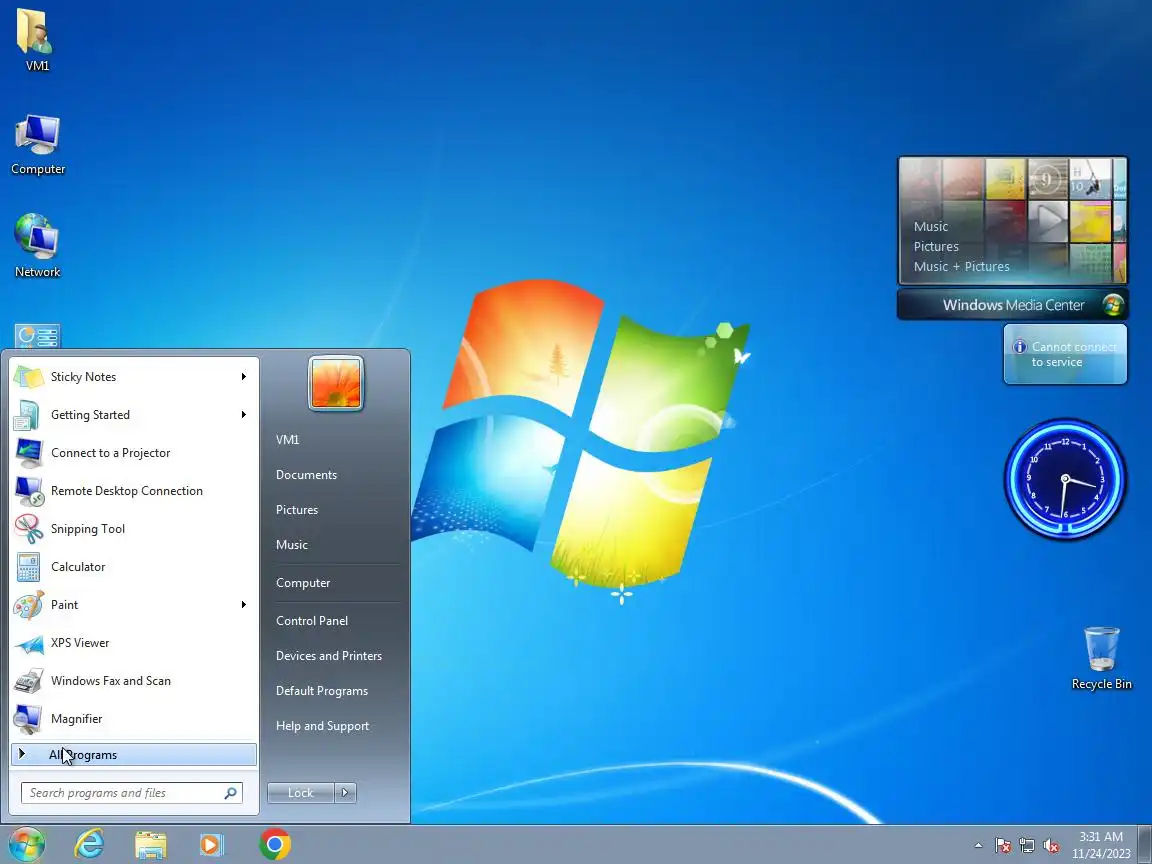Expand the Getting Started jump list arrow
This screenshot has width=1152, height=864.
pyautogui.click(x=243, y=415)
